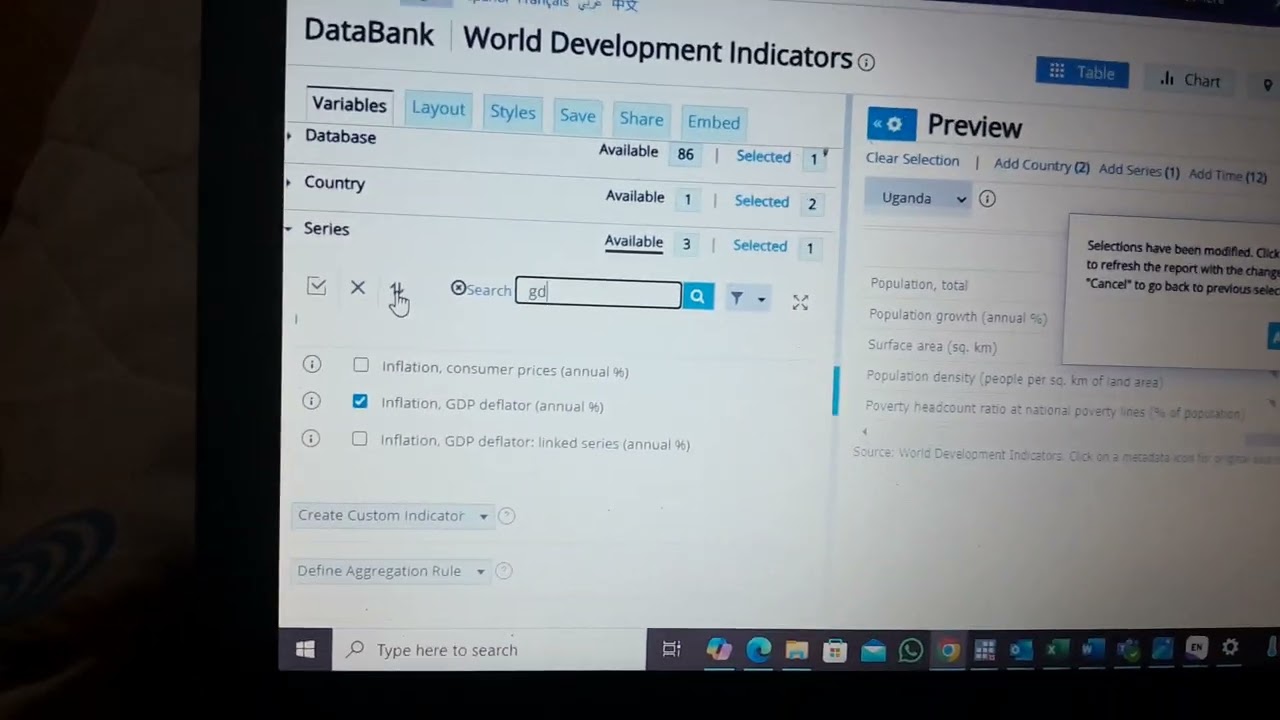Open Task View on the taskbar
This screenshot has height=720, width=1280.
672,650
